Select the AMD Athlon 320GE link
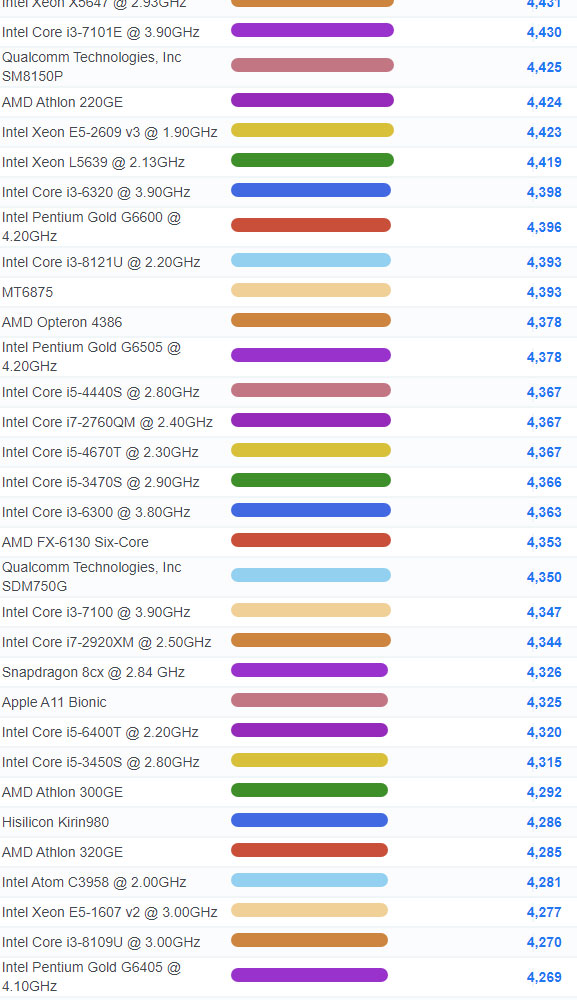Viewport: 577px width, 1000px height. [62, 852]
